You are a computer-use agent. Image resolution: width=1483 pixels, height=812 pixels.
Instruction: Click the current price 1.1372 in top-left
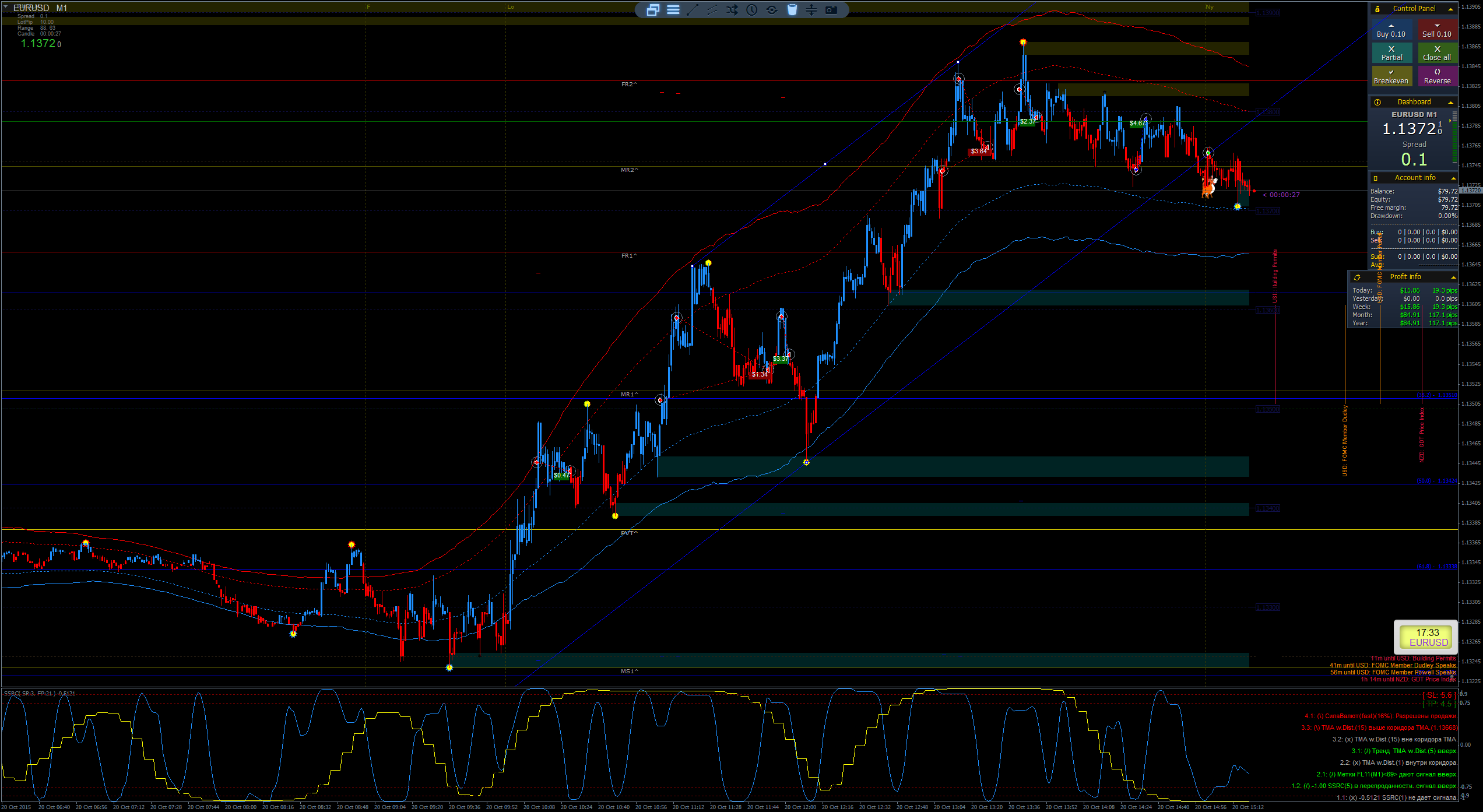pyautogui.click(x=38, y=44)
